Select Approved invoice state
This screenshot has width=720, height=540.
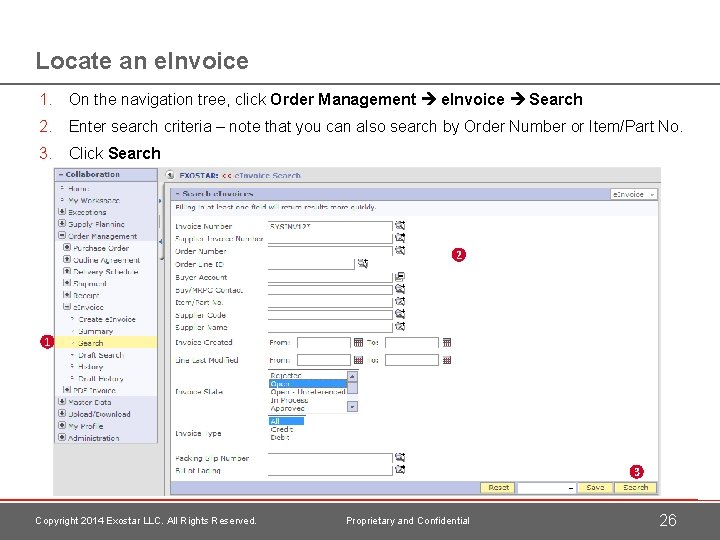pyautogui.click(x=308, y=409)
